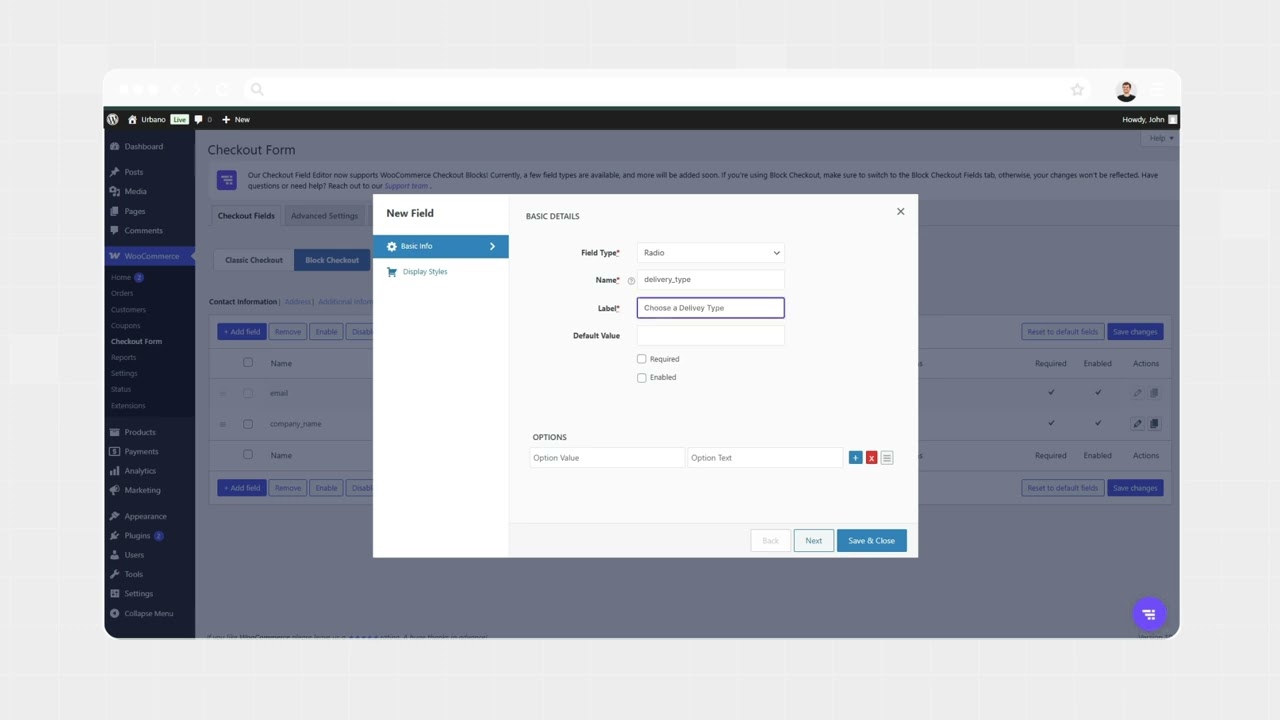Open the purple floating chat widget
1280x720 pixels.
click(x=1149, y=614)
